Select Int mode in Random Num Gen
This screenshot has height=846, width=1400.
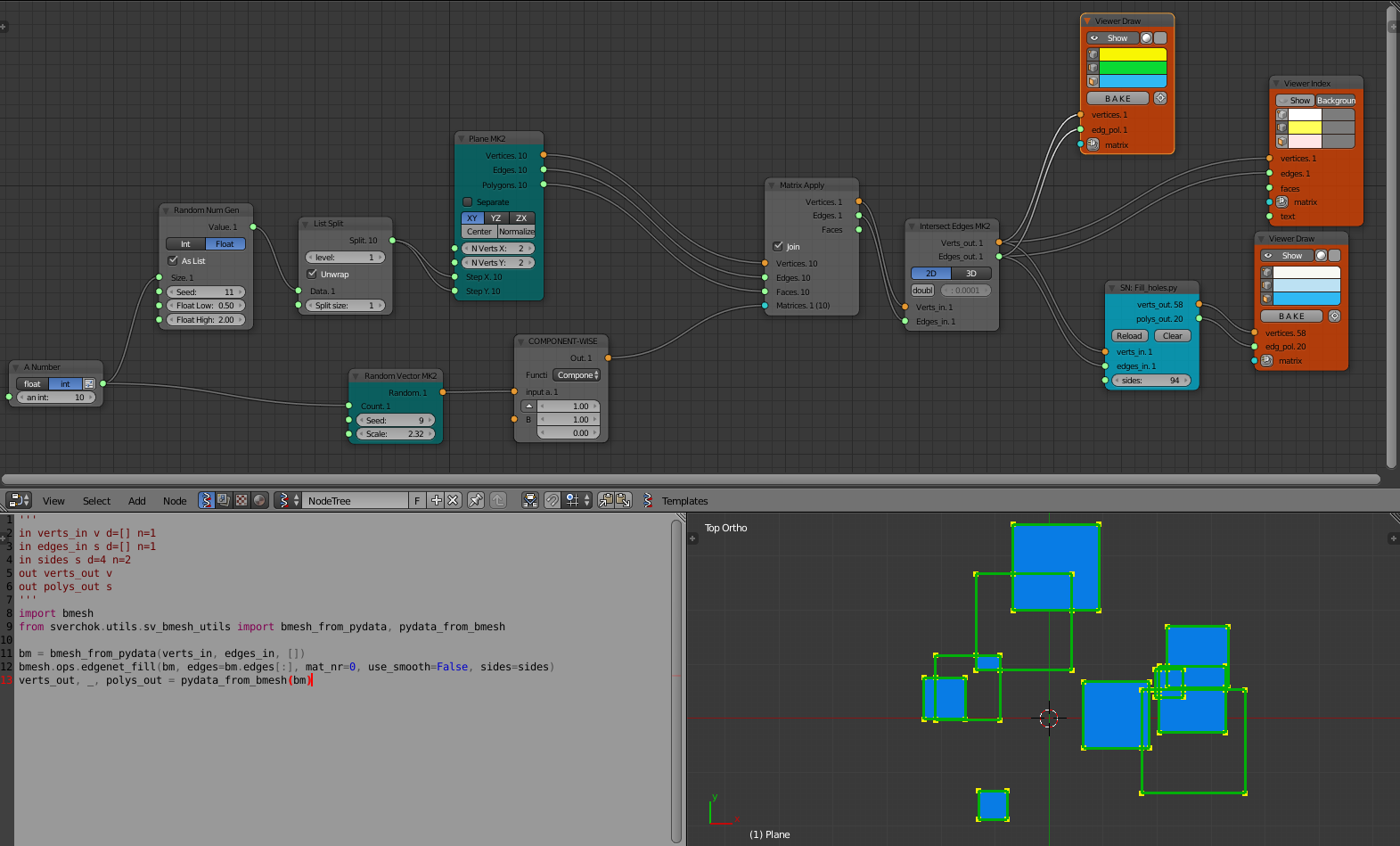185,243
